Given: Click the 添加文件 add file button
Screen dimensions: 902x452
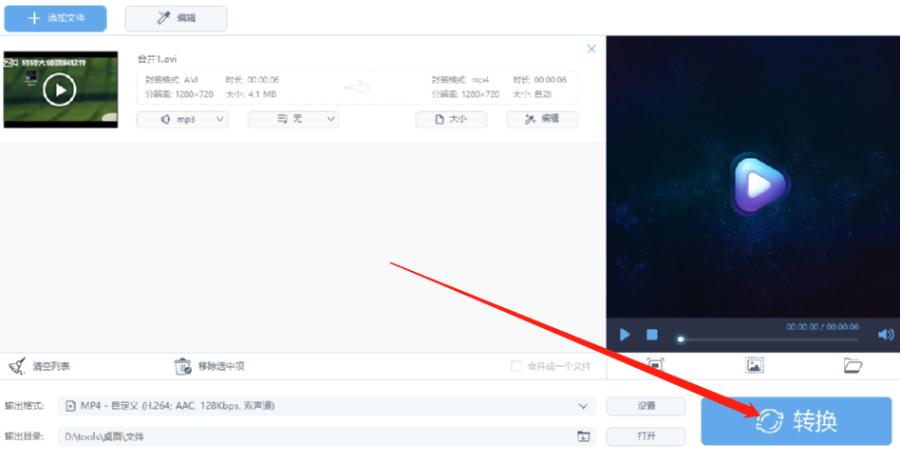Looking at the screenshot, I should click(55, 18).
